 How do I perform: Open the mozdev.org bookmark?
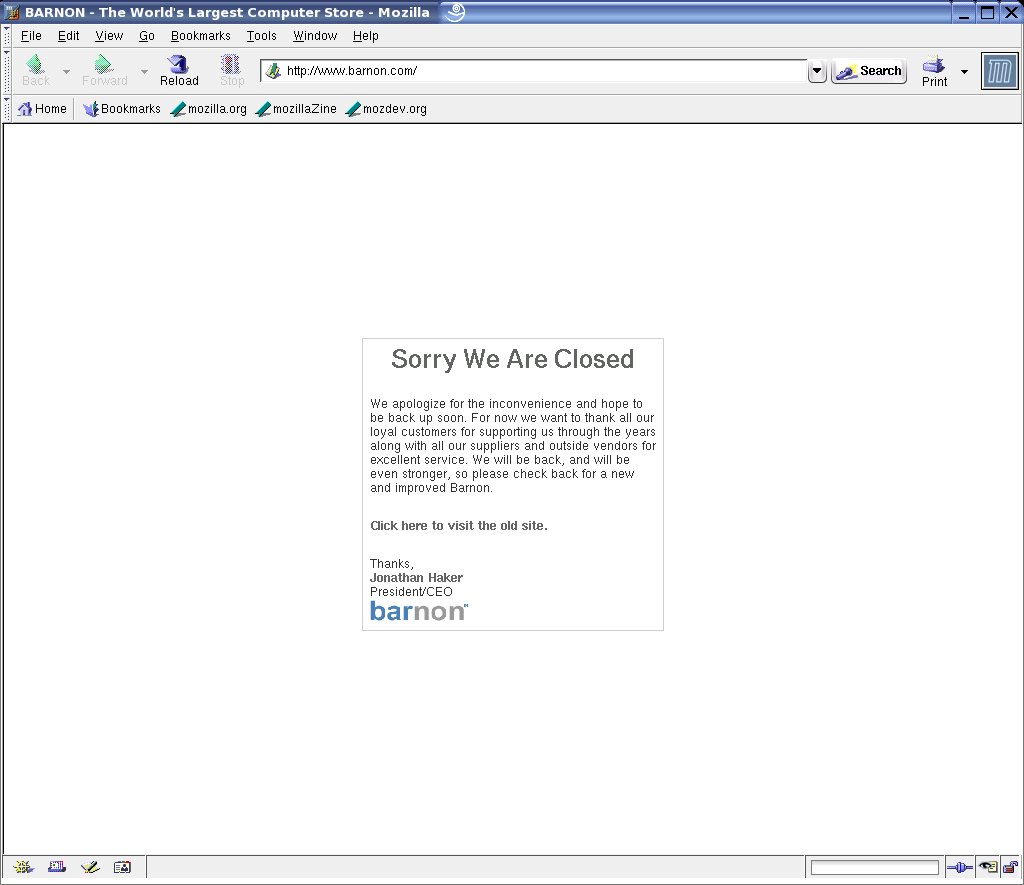click(386, 109)
